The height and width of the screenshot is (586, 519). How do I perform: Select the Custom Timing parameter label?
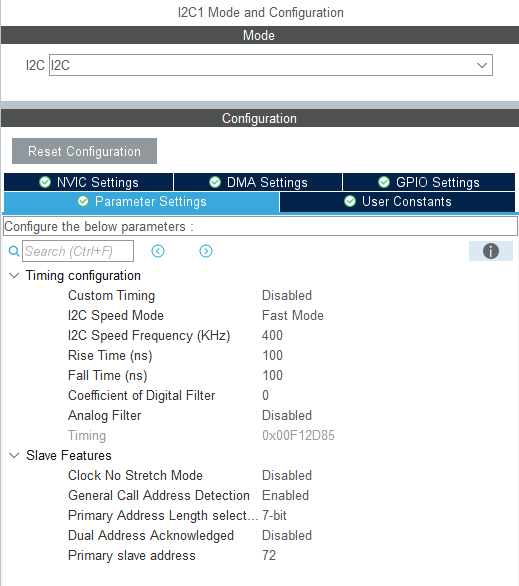(111, 296)
